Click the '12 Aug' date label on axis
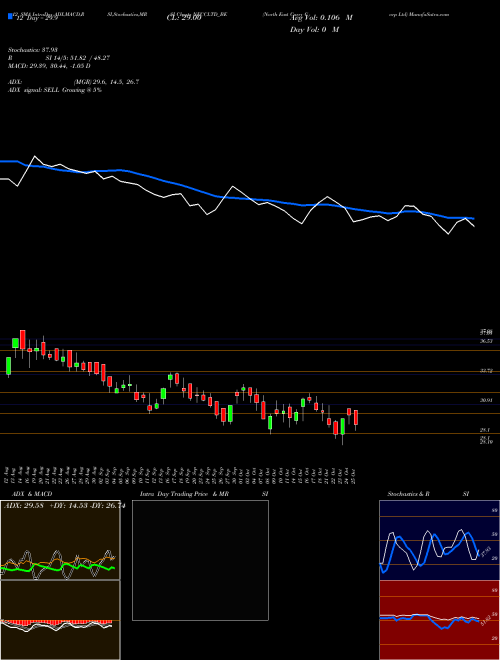 tap(8, 476)
